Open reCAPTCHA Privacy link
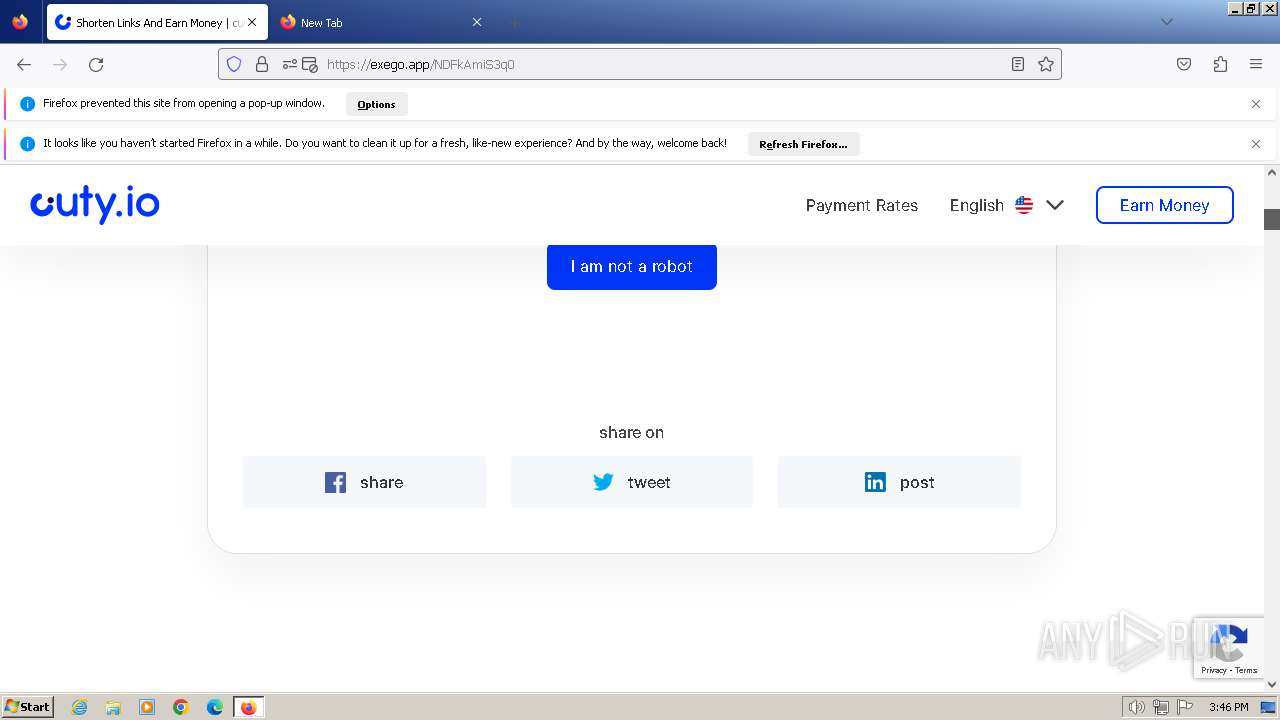This screenshot has height=720, width=1280. (x=1213, y=670)
